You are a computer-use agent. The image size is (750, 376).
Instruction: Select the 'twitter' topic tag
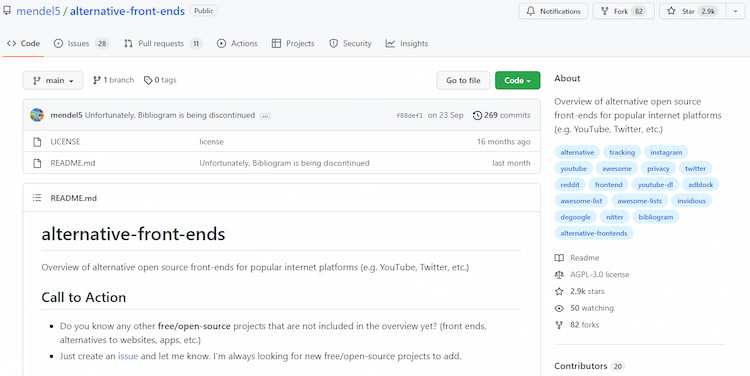point(695,169)
